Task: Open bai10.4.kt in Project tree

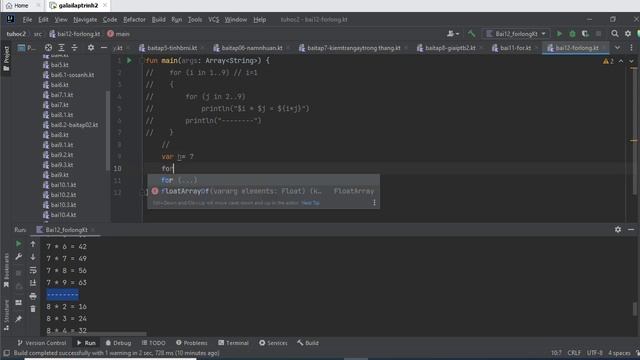Action: (x=63, y=215)
